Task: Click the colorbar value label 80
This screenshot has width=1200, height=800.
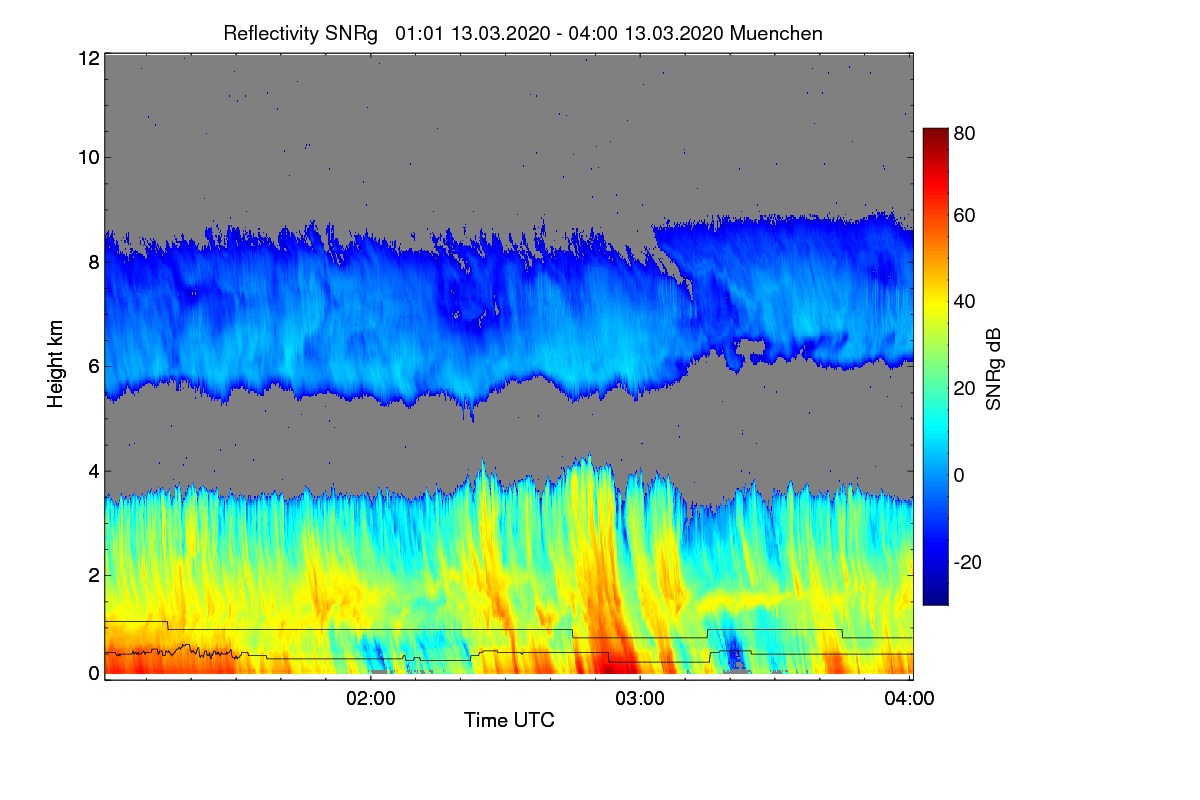Action: point(965,132)
